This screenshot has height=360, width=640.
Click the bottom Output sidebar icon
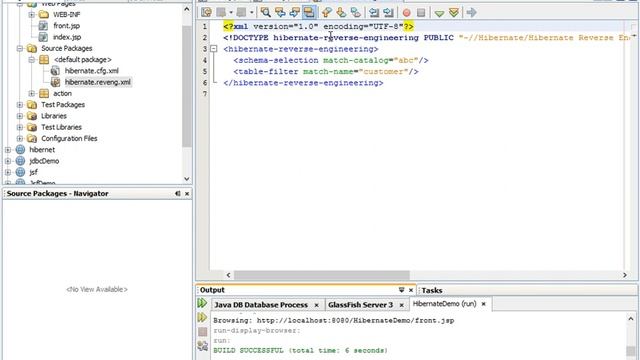click(x=202, y=346)
